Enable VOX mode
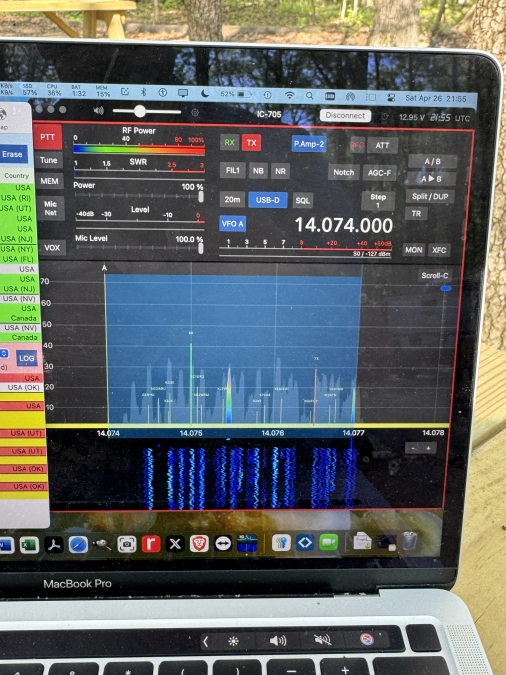This screenshot has width=506, height=675. tap(52, 248)
